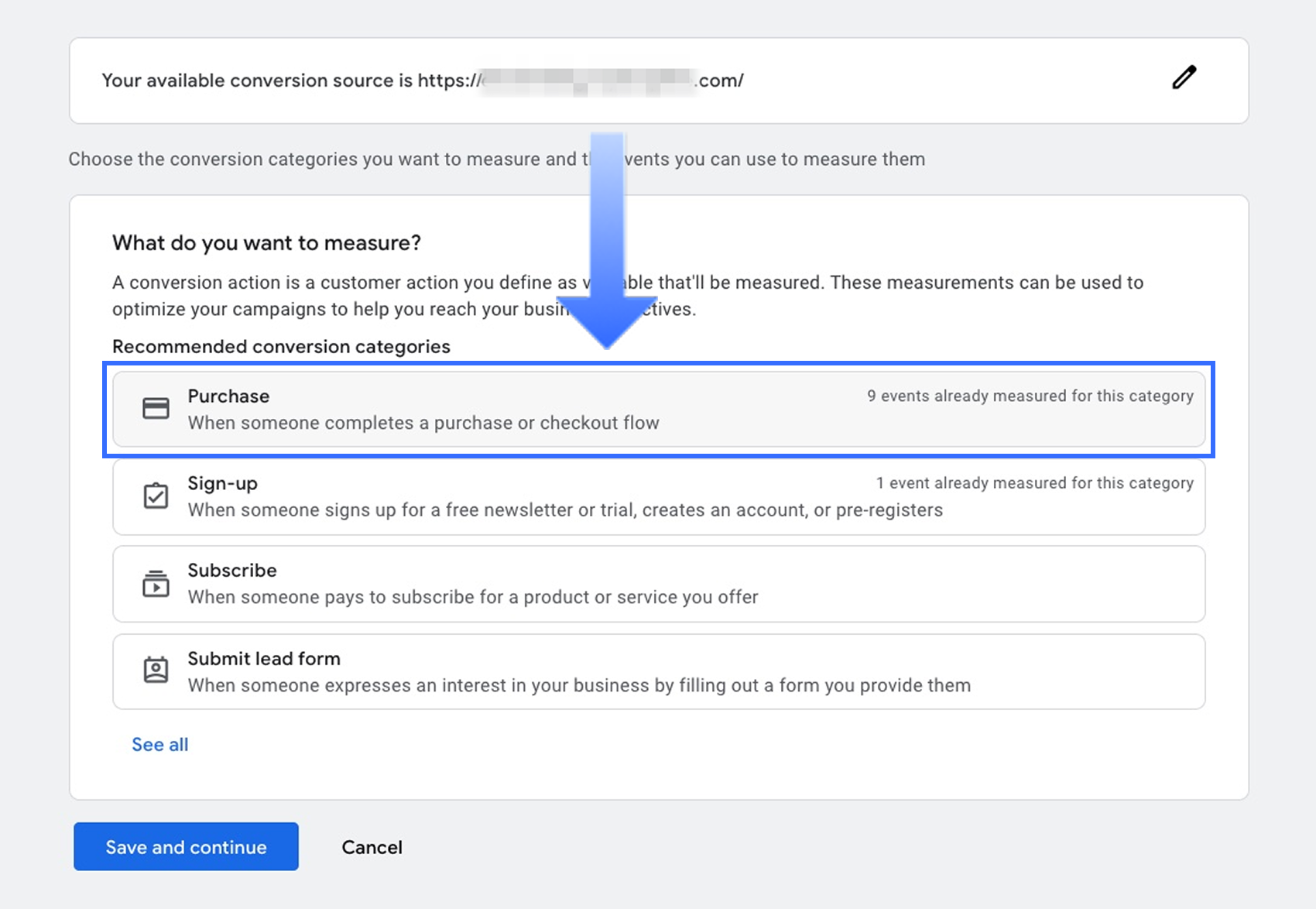Click the Sign-up description about free newsletter
Screen dimensions: 1316x909
(x=565, y=510)
